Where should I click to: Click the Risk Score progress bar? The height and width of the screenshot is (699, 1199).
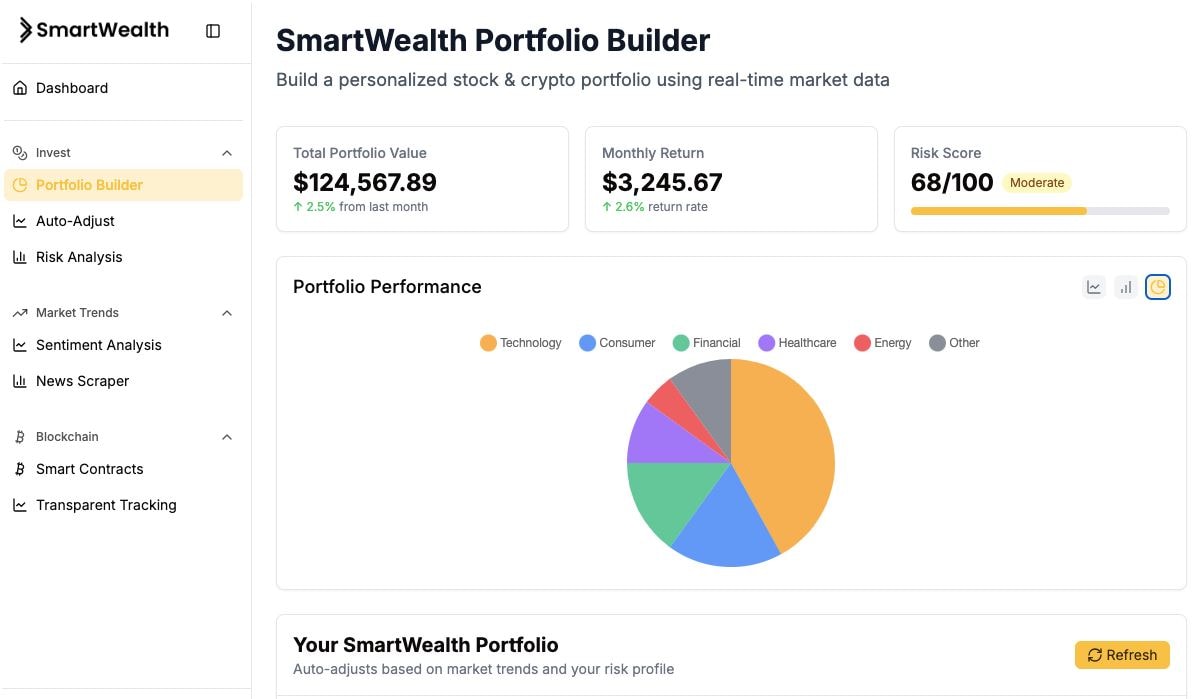1040,211
